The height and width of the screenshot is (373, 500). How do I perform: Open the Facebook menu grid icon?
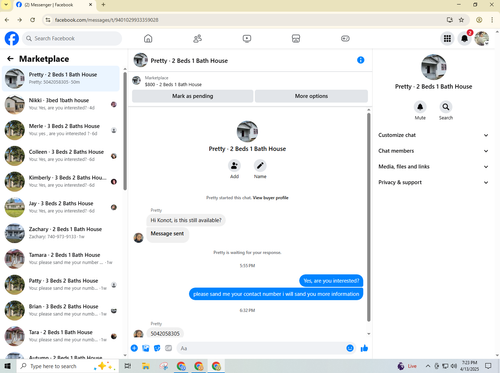click(x=447, y=39)
